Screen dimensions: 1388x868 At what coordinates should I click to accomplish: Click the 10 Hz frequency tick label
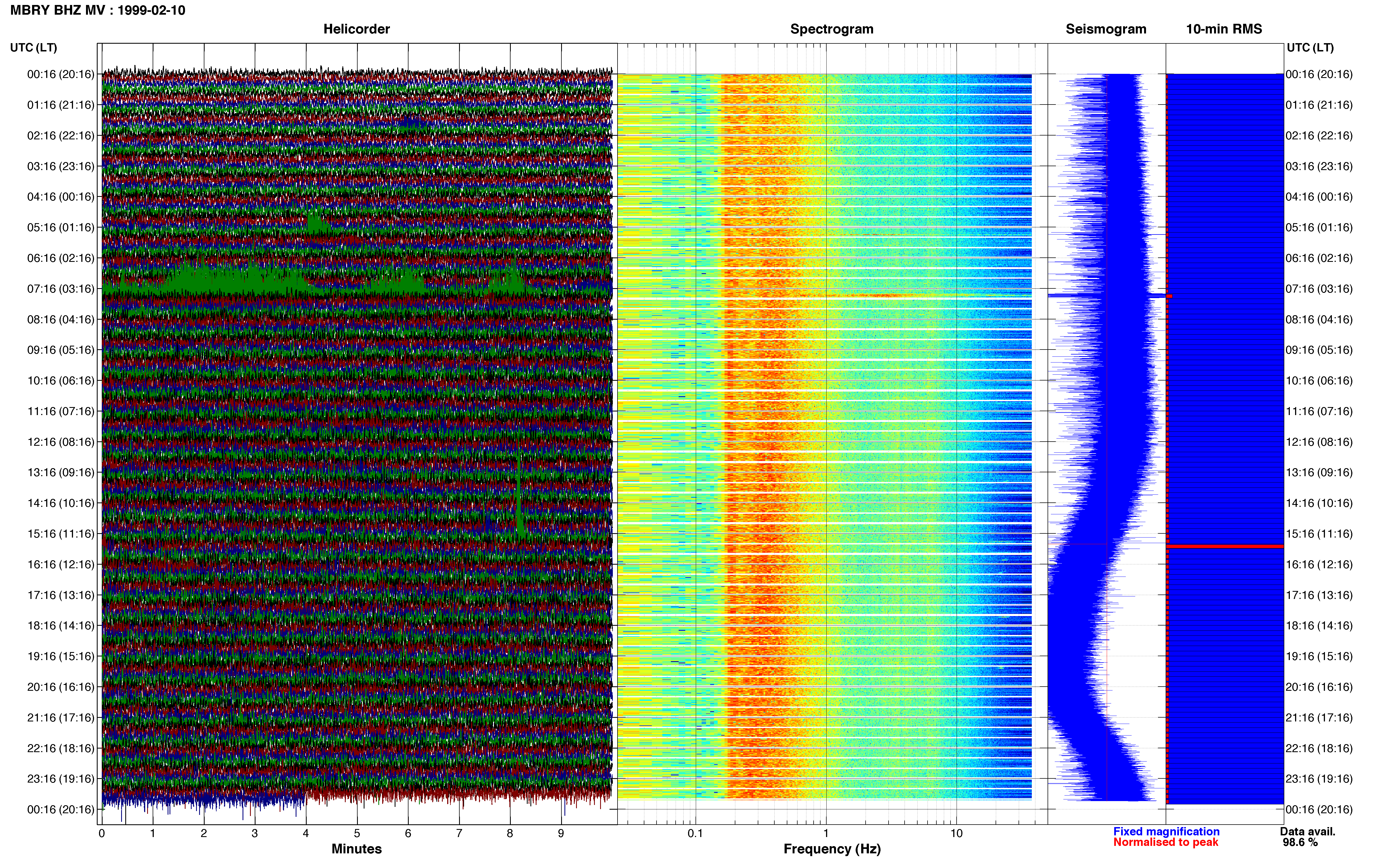pyautogui.click(x=956, y=833)
